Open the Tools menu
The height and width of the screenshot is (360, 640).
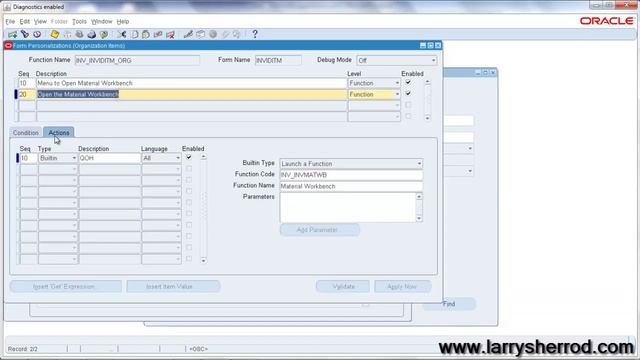[79, 22]
